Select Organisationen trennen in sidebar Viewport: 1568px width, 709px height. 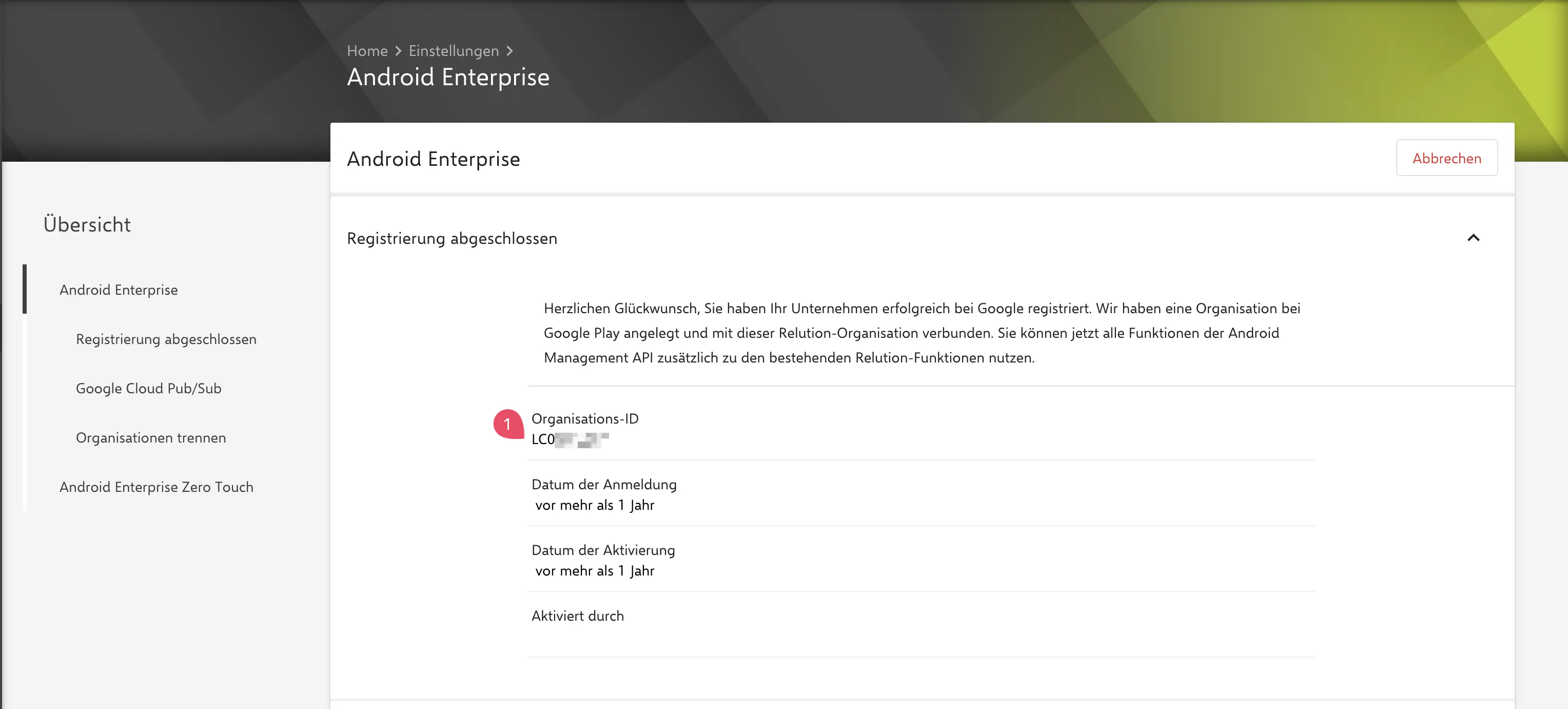click(x=150, y=437)
